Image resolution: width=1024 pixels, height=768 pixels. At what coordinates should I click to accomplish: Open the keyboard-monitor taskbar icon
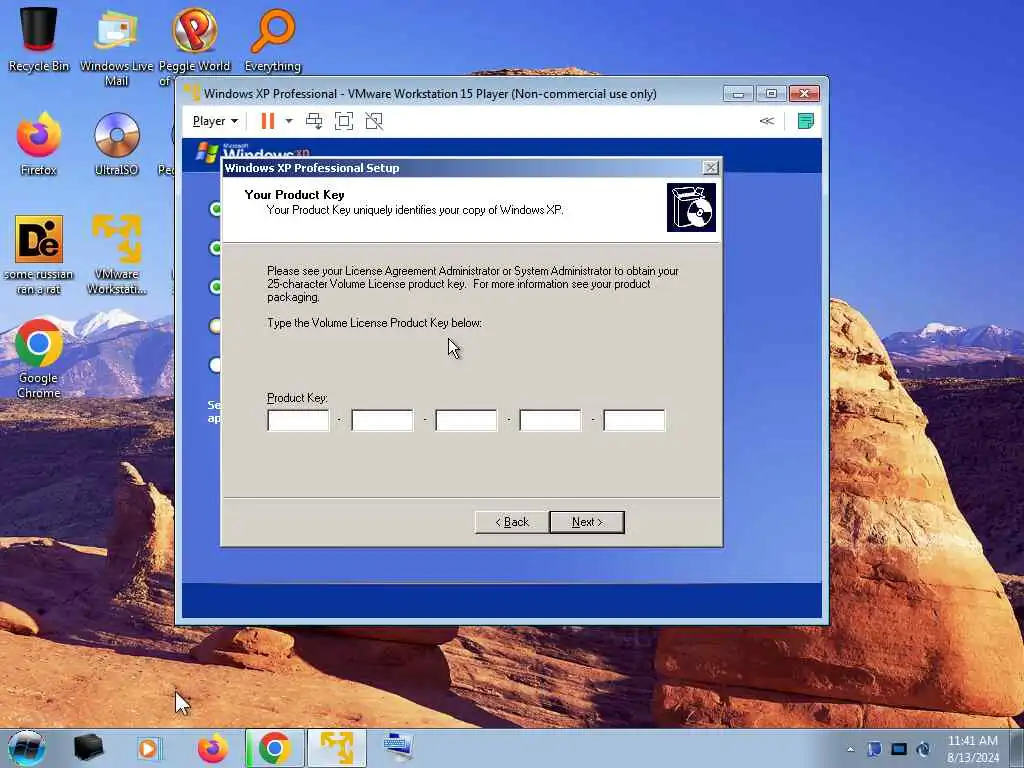click(x=398, y=748)
